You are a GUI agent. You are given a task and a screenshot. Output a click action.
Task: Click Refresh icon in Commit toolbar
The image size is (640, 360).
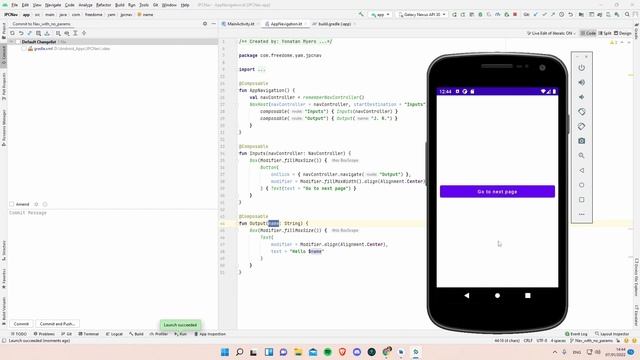click(x=12, y=33)
